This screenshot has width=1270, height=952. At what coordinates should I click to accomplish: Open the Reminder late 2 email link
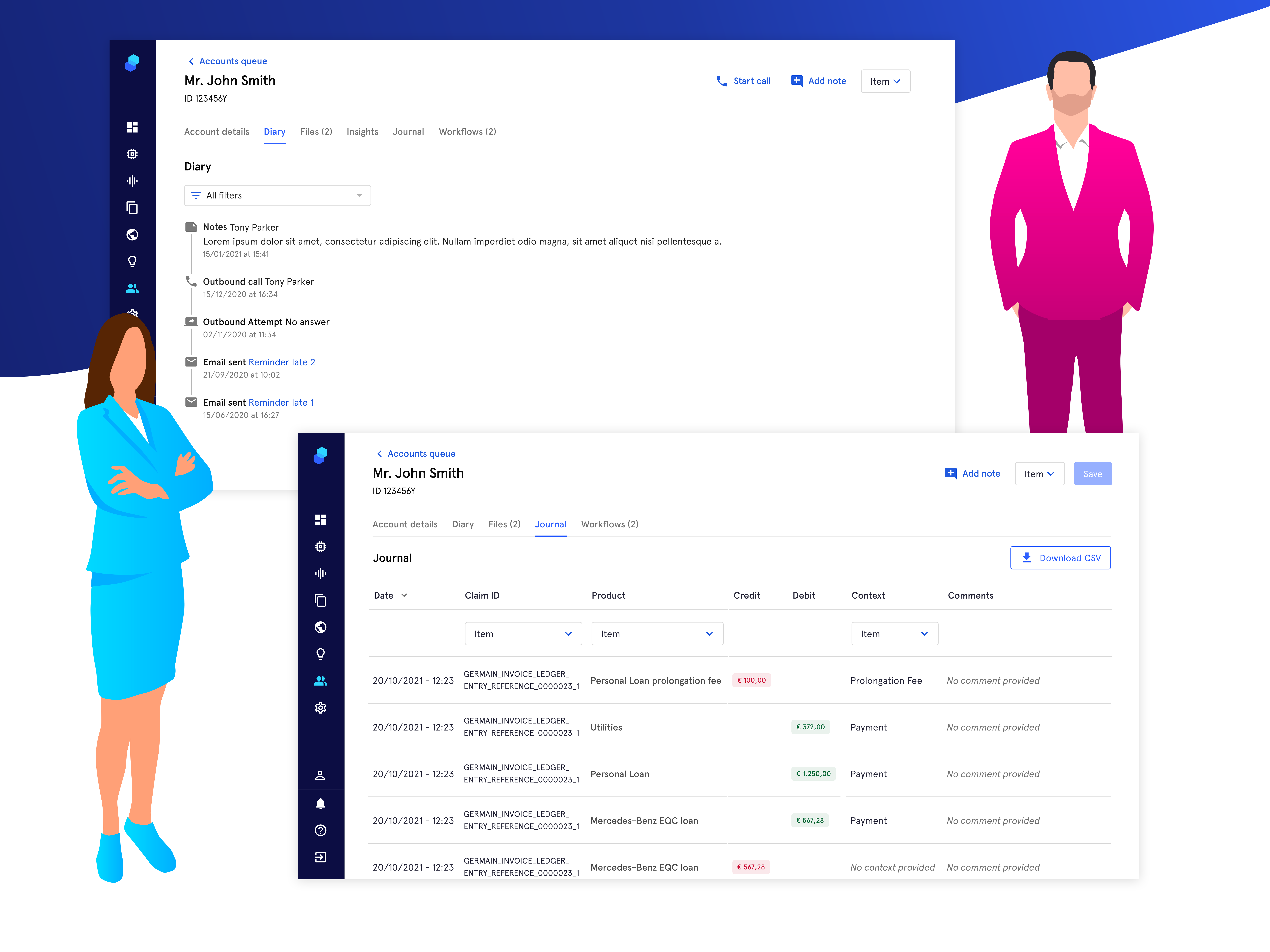pos(282,362)
